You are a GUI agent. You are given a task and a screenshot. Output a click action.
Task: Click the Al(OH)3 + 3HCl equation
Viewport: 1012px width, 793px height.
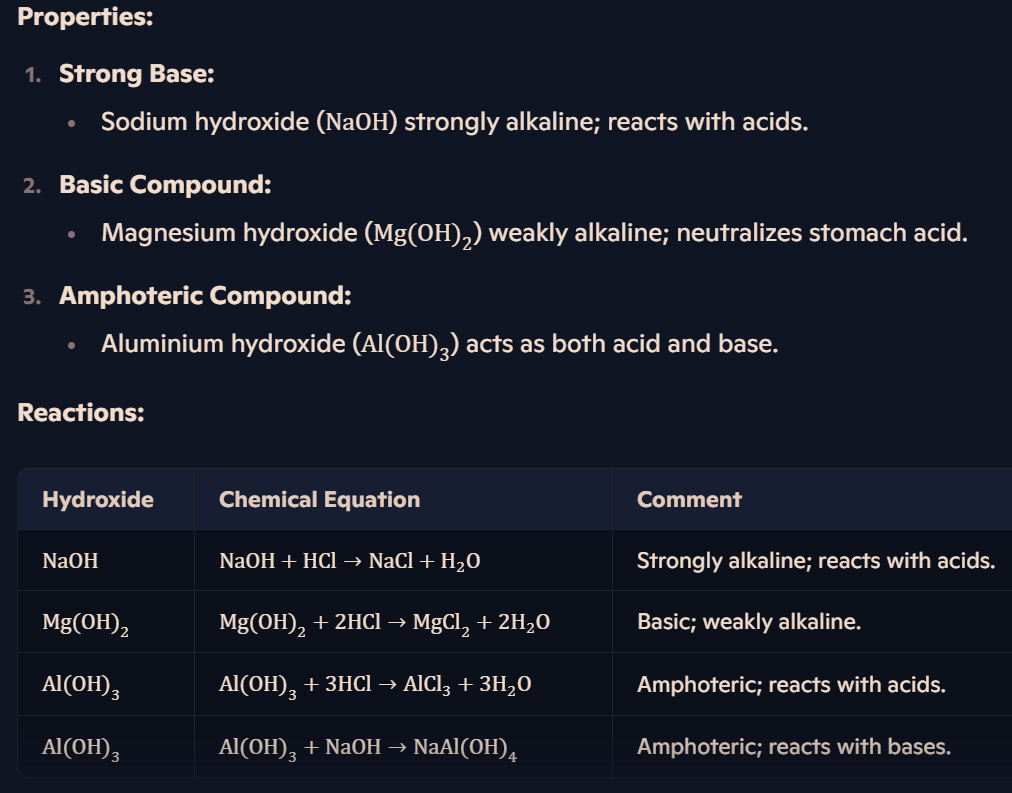tap(375, 685)
